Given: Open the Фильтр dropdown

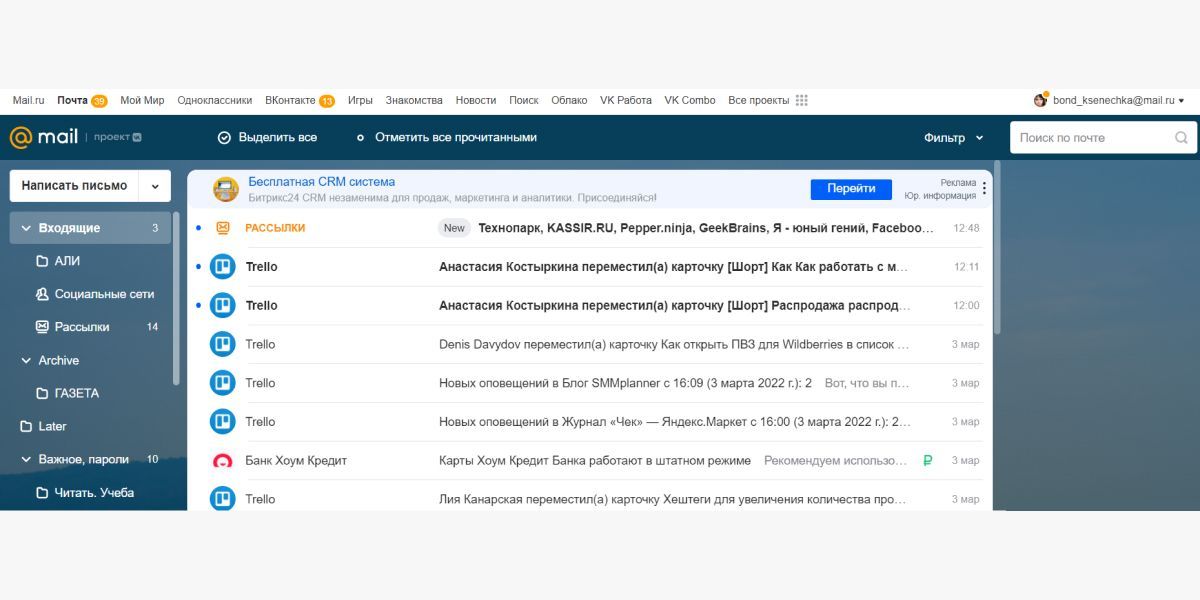Looking at the screenshot, I should pos(954,138).
